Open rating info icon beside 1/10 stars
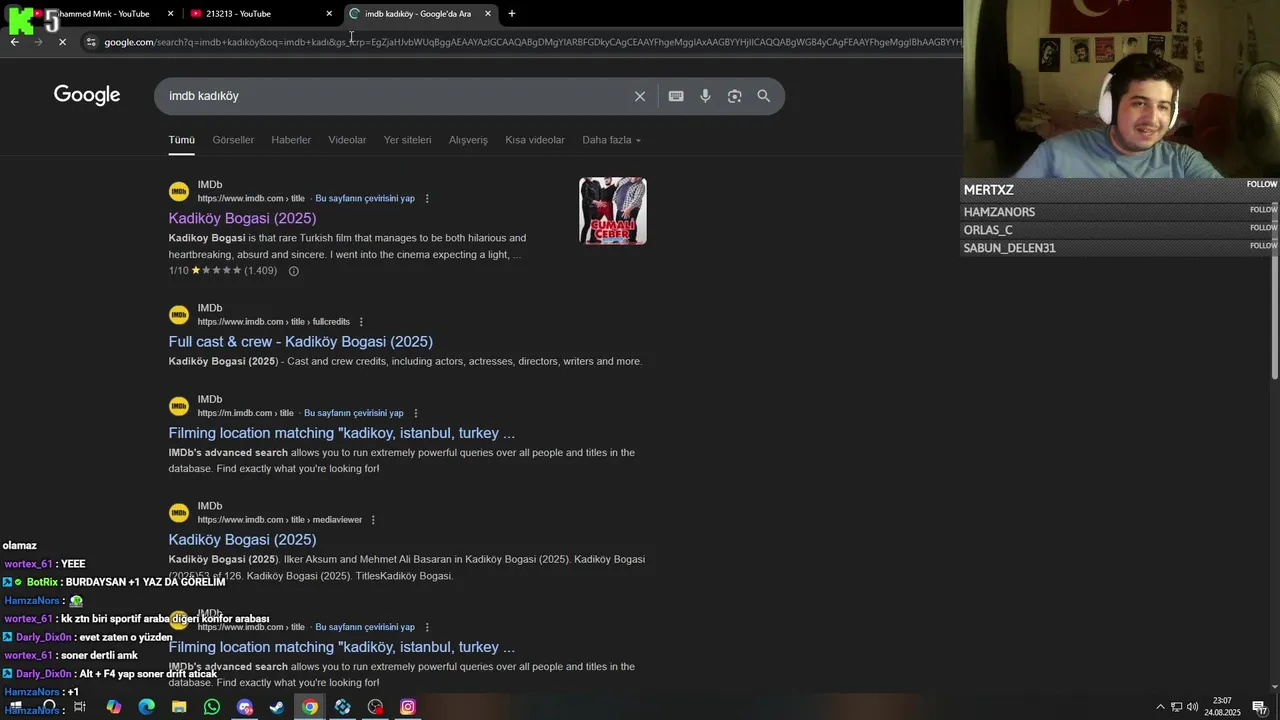1280x720 pixels. (x=293, y=271)
